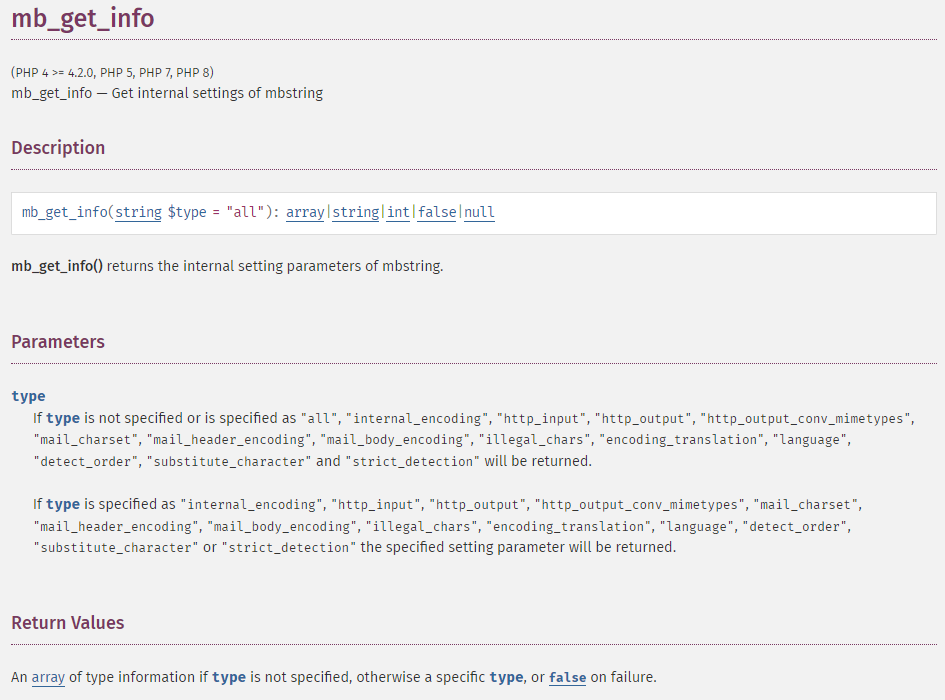Click 'false' link in Return Values text
Viewport: 945px width, 700px height.
click(567, 677)
